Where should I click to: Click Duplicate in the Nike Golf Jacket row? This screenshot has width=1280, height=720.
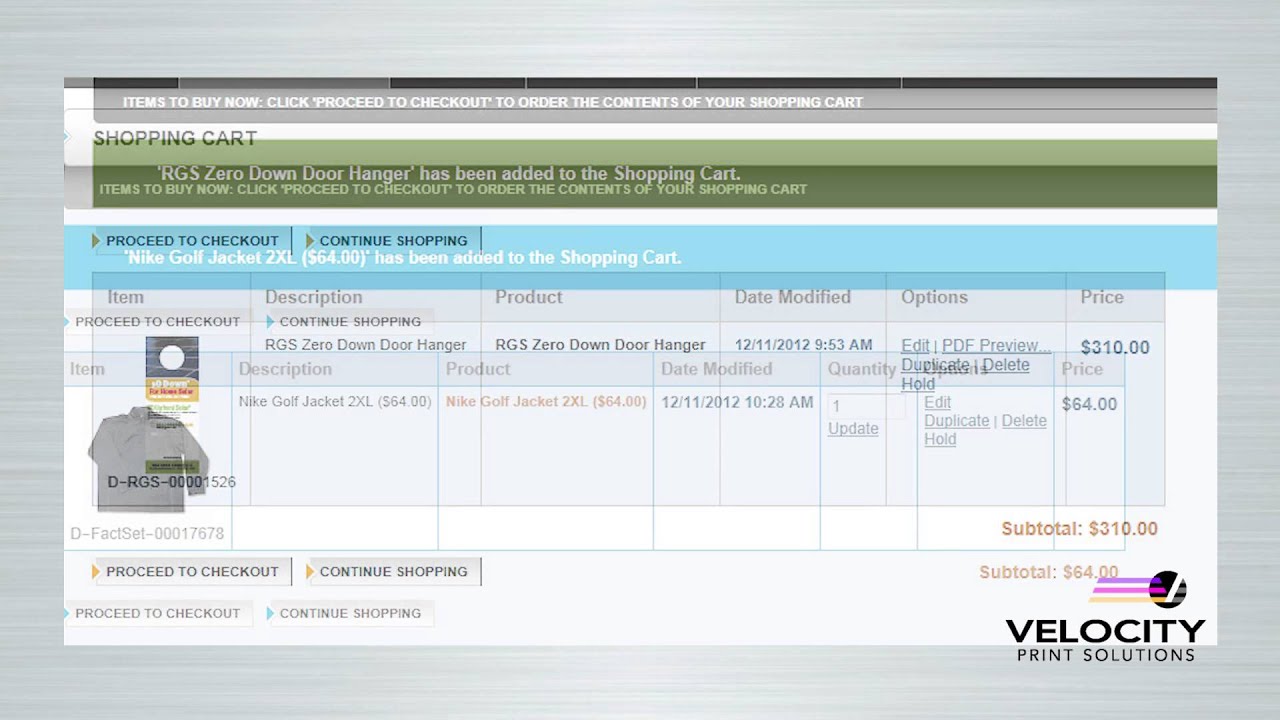point(957,421)
